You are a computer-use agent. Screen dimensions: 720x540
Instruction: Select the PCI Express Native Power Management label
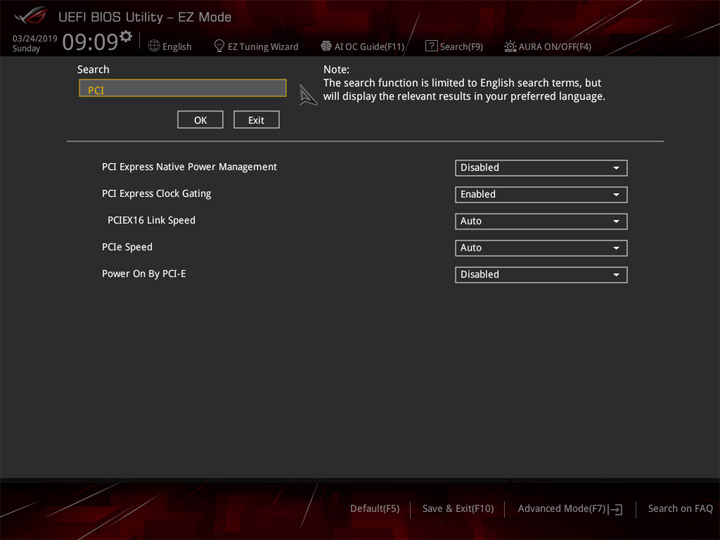[189, 167]
